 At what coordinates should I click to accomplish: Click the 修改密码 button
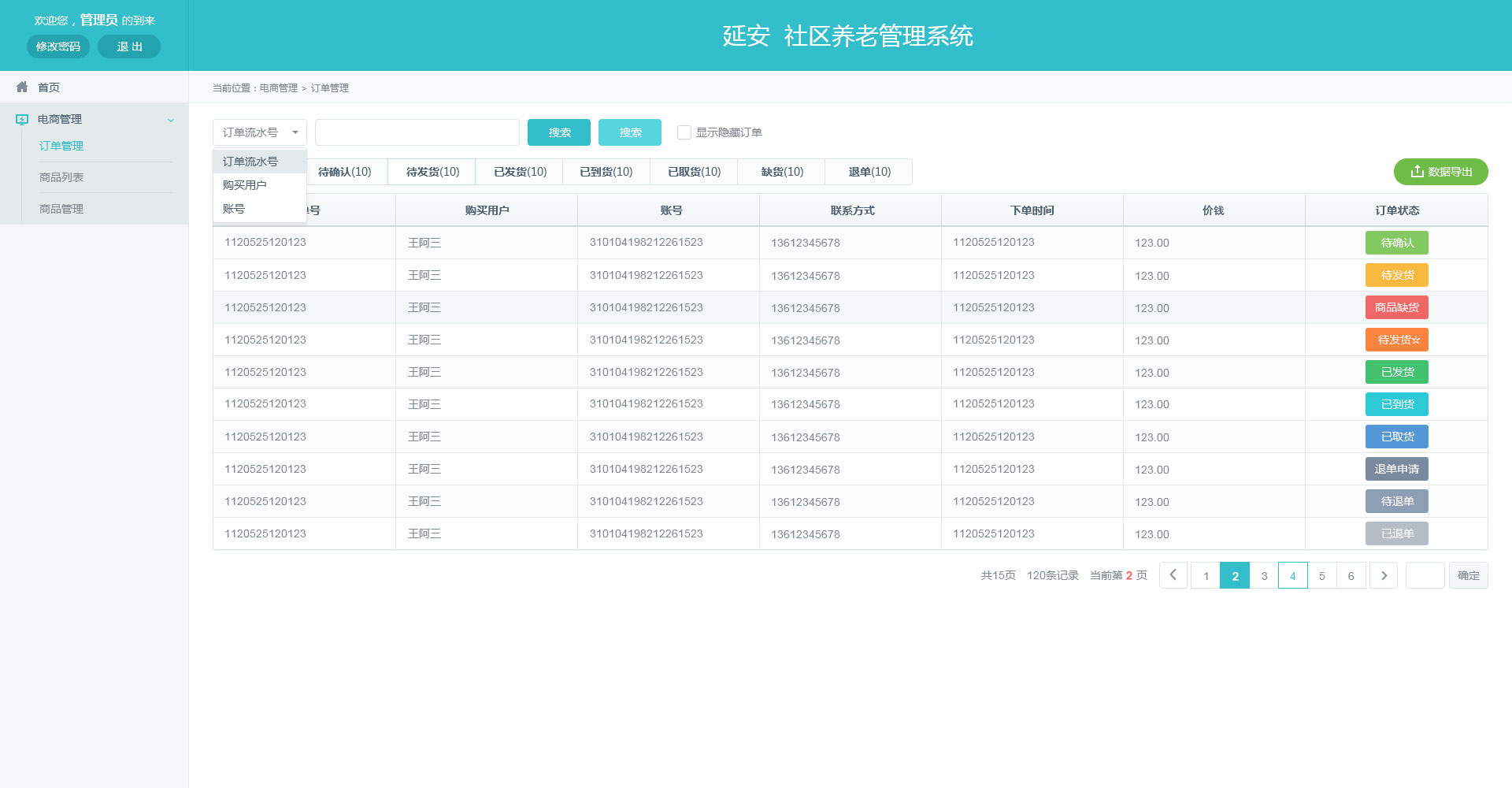coord(58,46)
